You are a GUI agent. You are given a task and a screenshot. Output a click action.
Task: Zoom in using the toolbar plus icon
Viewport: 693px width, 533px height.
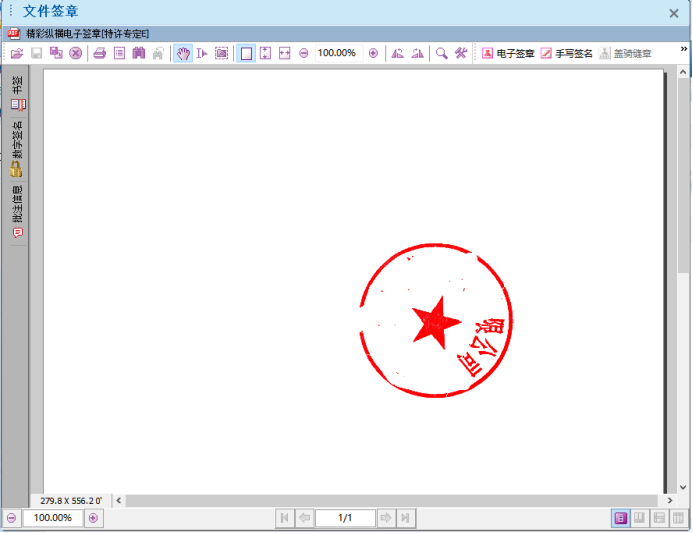coord(373,53)
